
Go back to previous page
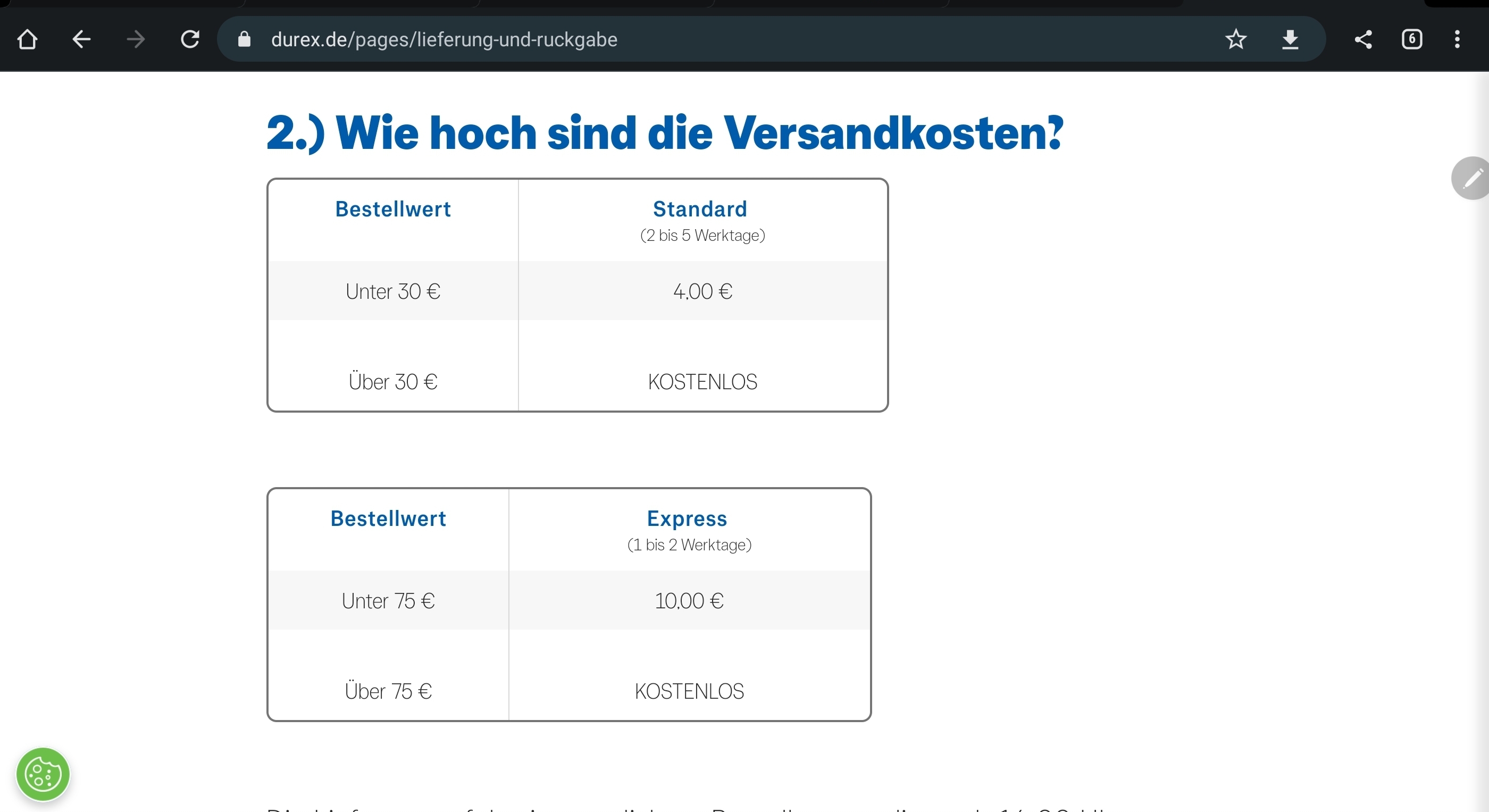(81, 39)
